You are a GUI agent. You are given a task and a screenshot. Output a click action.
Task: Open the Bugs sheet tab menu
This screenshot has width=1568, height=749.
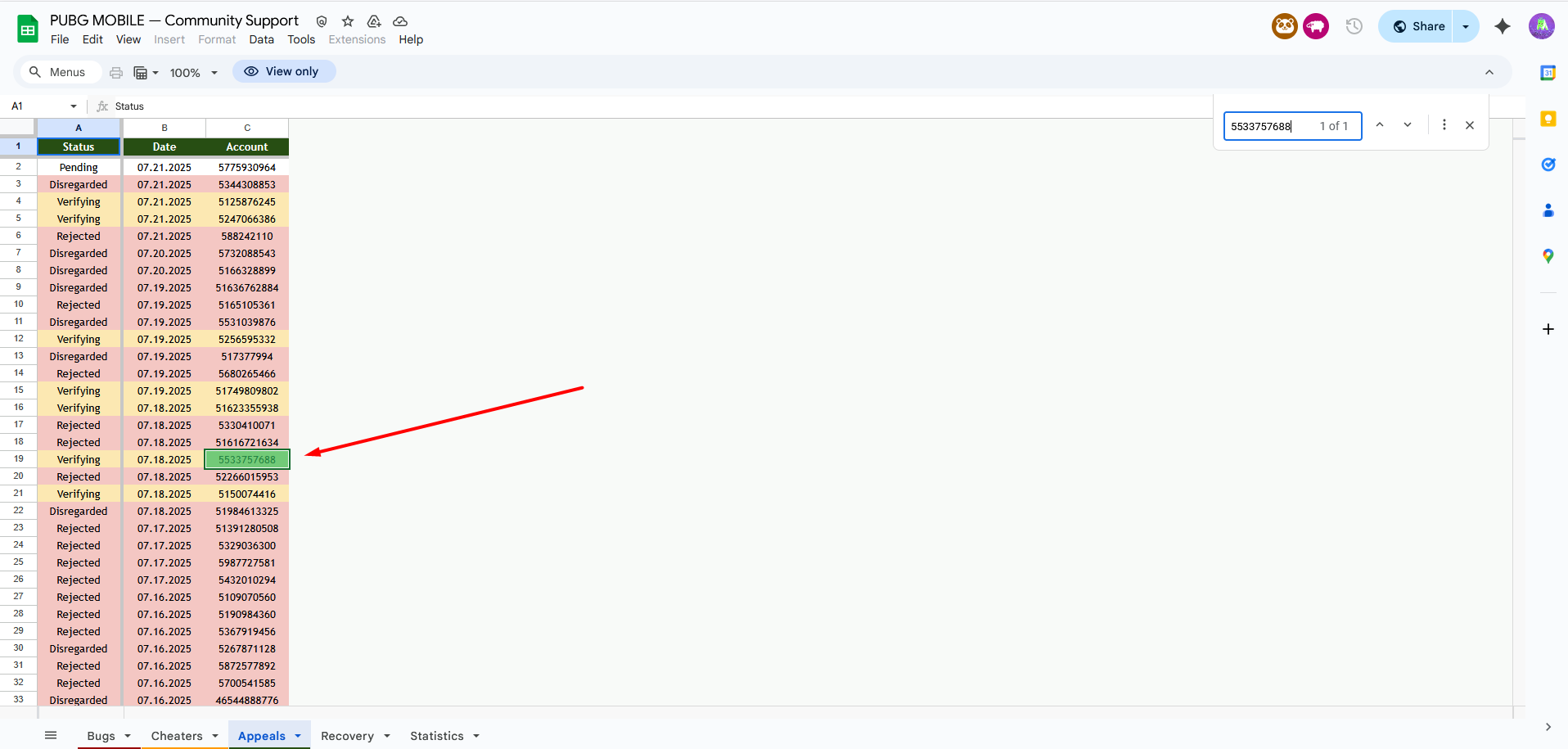tap(128, 736)
